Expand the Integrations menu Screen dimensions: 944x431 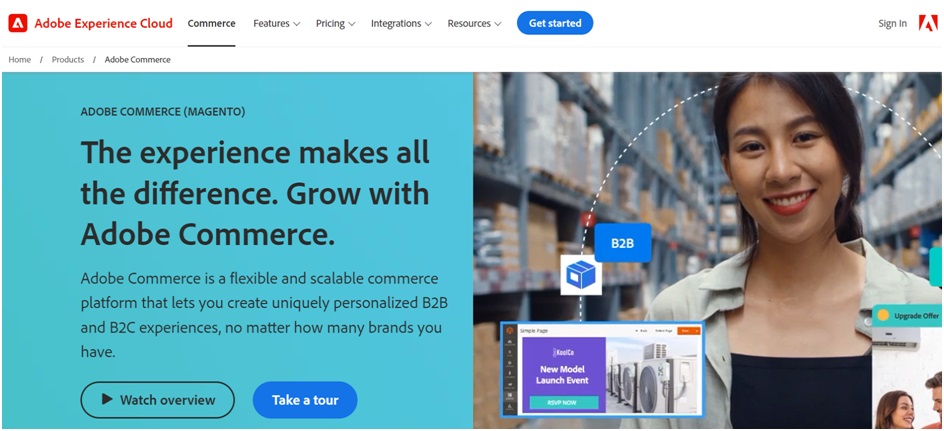click(x=401, y=23)
